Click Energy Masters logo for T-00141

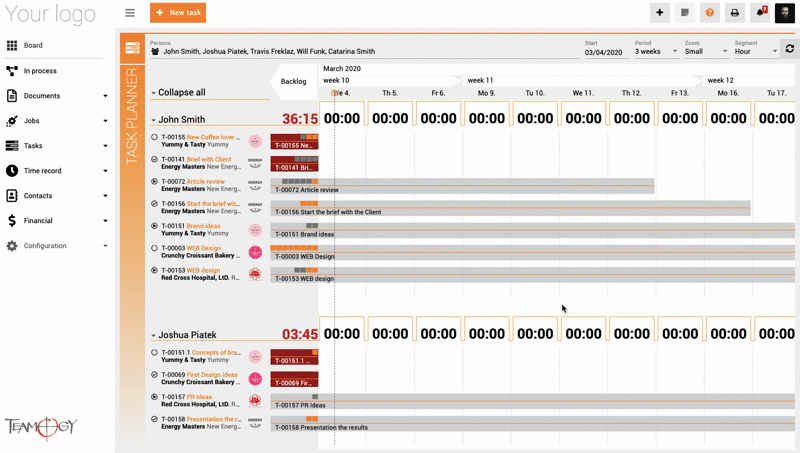255,163
